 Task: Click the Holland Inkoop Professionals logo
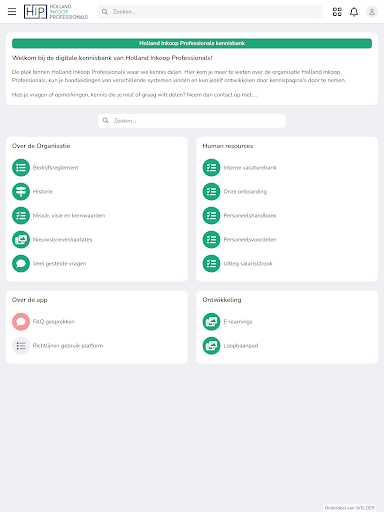coord(56,12)
